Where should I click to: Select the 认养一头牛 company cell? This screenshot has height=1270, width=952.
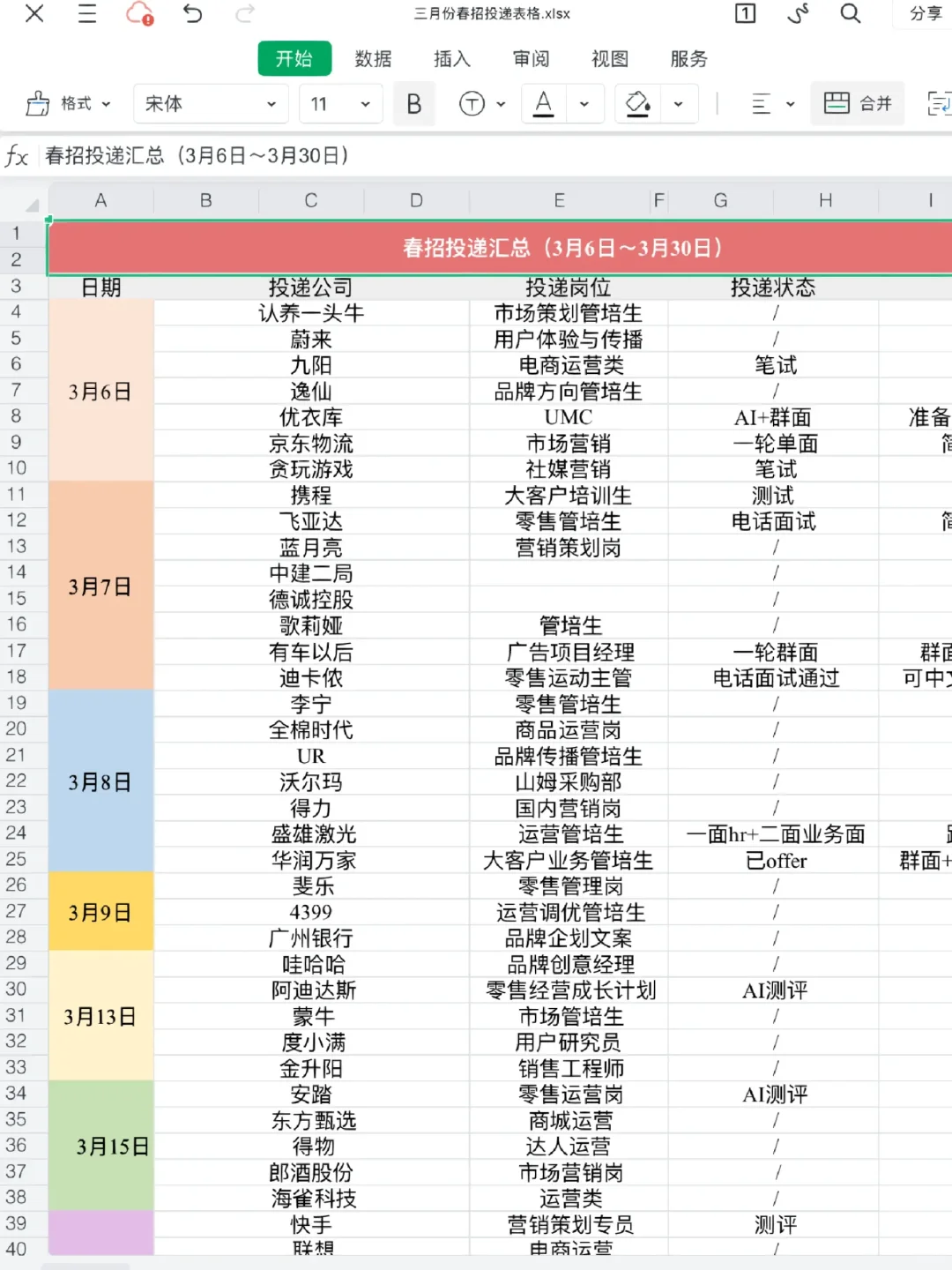point(311,313)
